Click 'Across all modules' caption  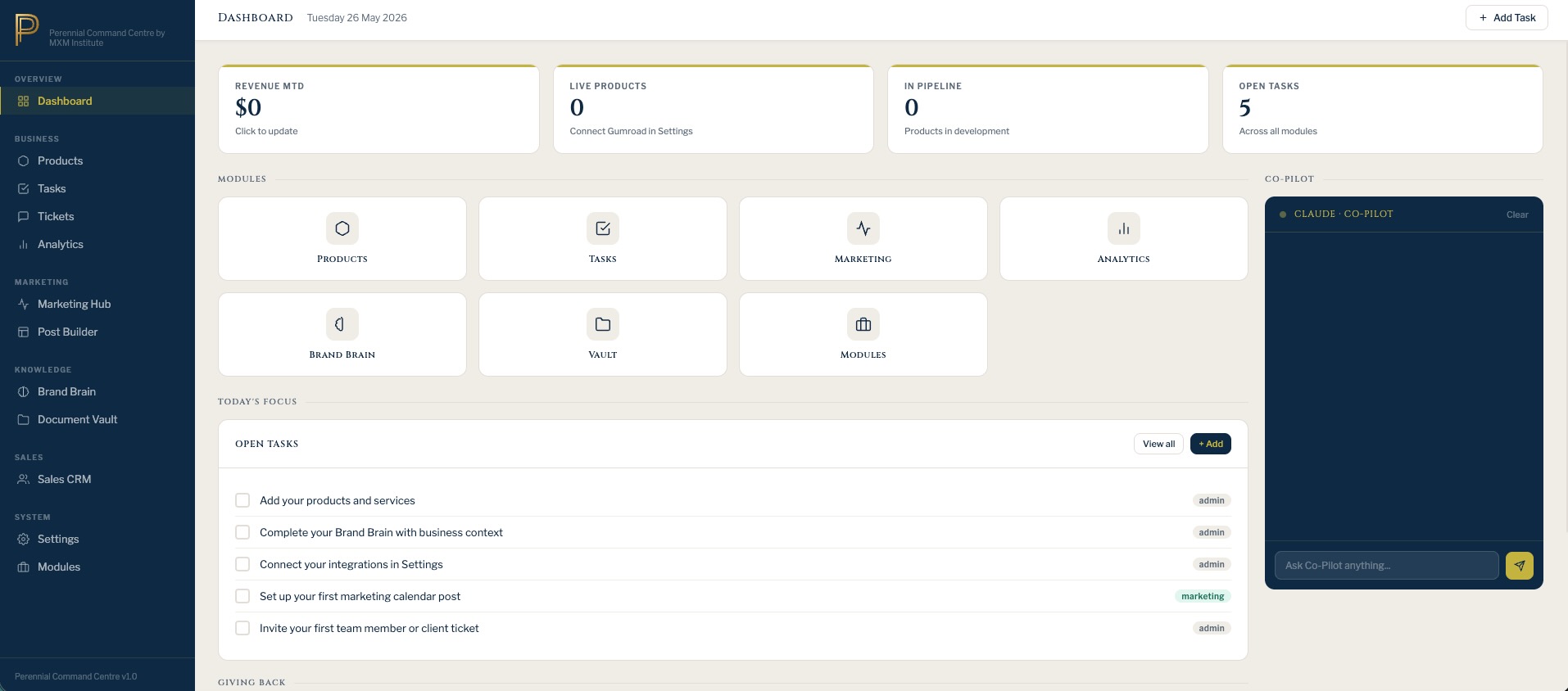tap(1278, 131)
